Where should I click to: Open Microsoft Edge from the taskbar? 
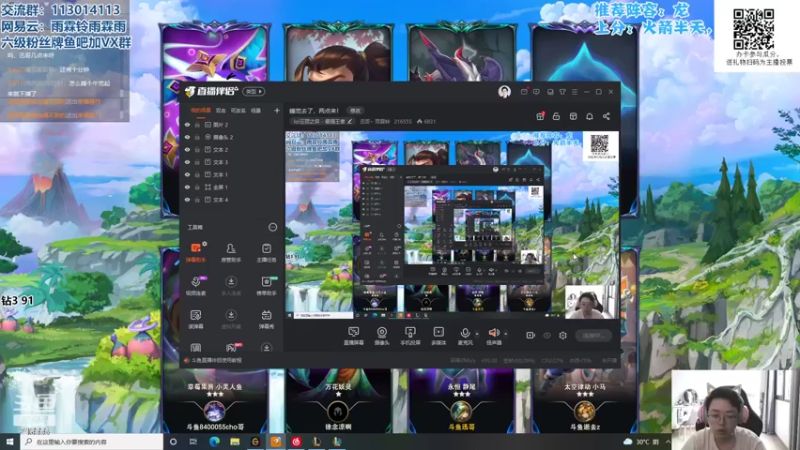(214, 442)
